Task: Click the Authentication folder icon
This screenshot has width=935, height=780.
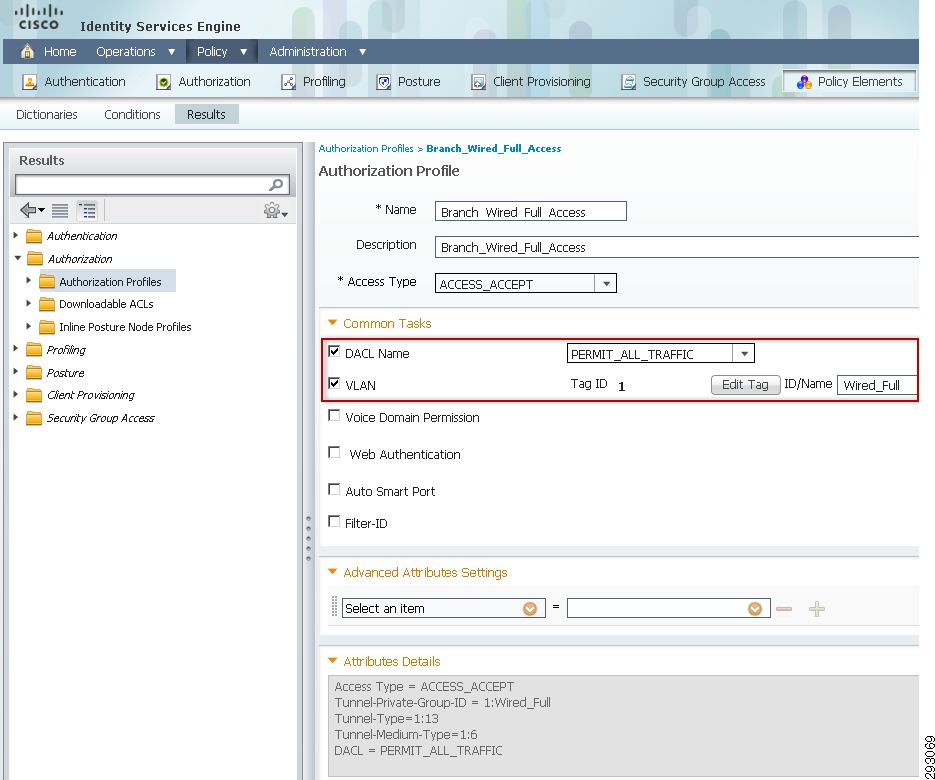Action: pyautogui.click(x=35, y=236)
